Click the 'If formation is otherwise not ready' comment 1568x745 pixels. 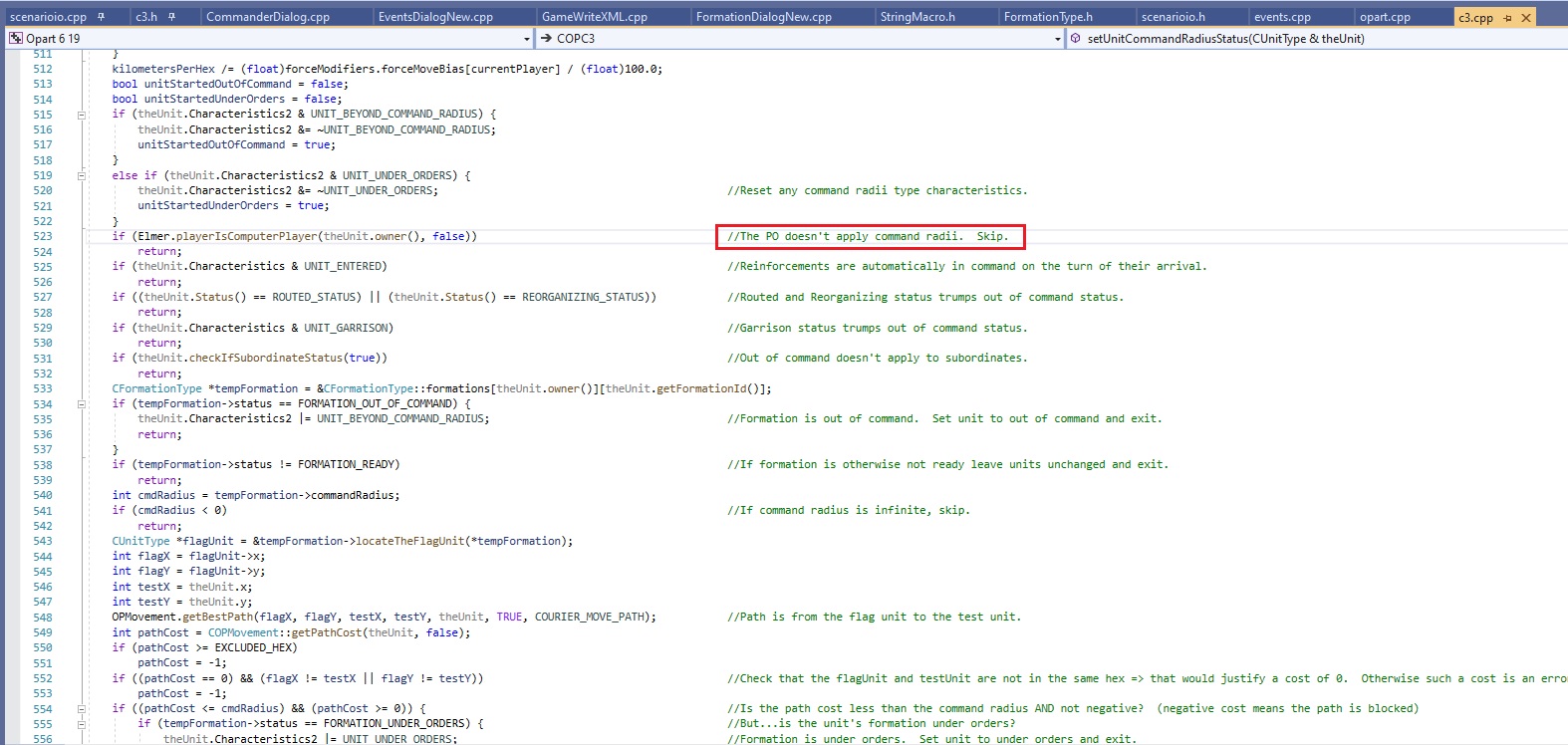[x=947, y=465]
